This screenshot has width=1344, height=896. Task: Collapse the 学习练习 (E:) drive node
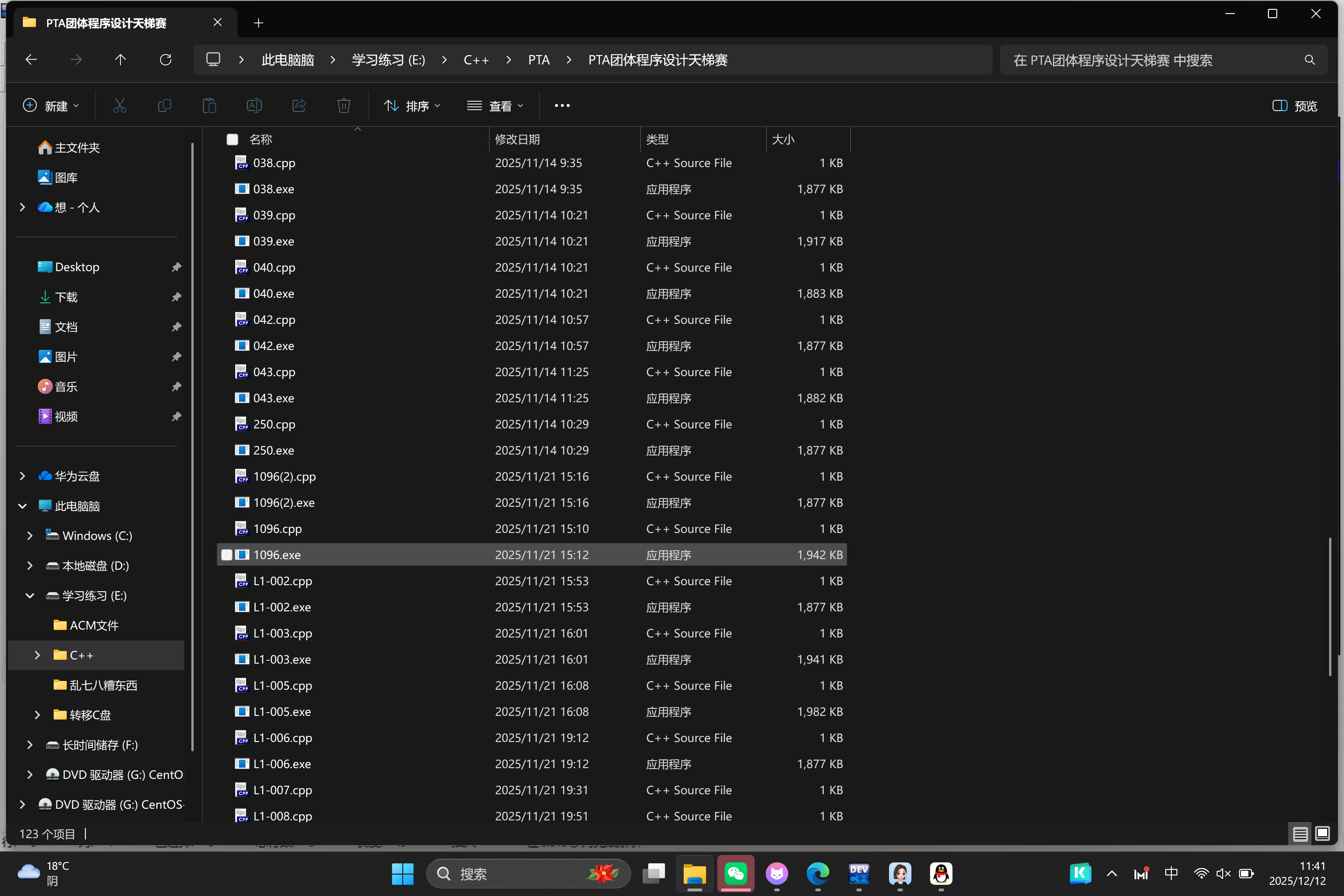click(30, 595)
